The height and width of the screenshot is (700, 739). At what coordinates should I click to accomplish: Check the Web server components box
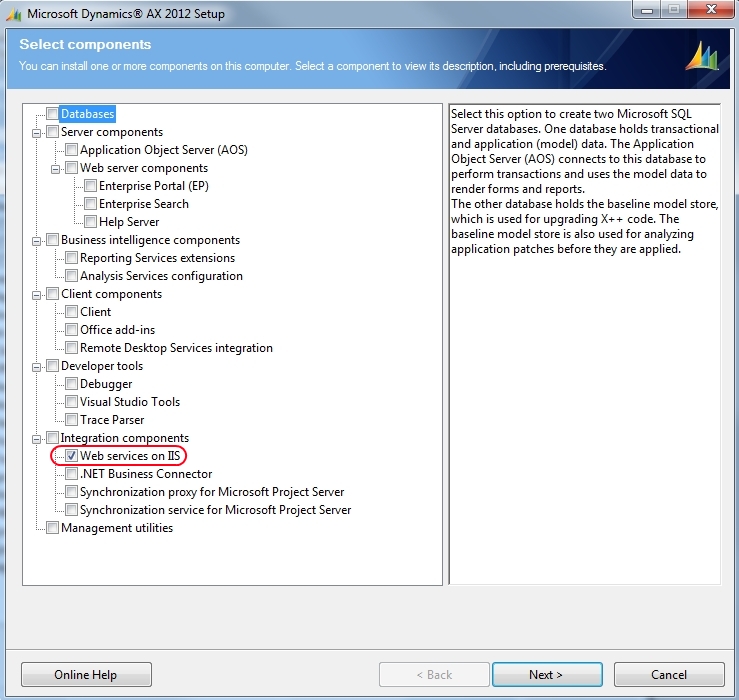tap(71, 167)
